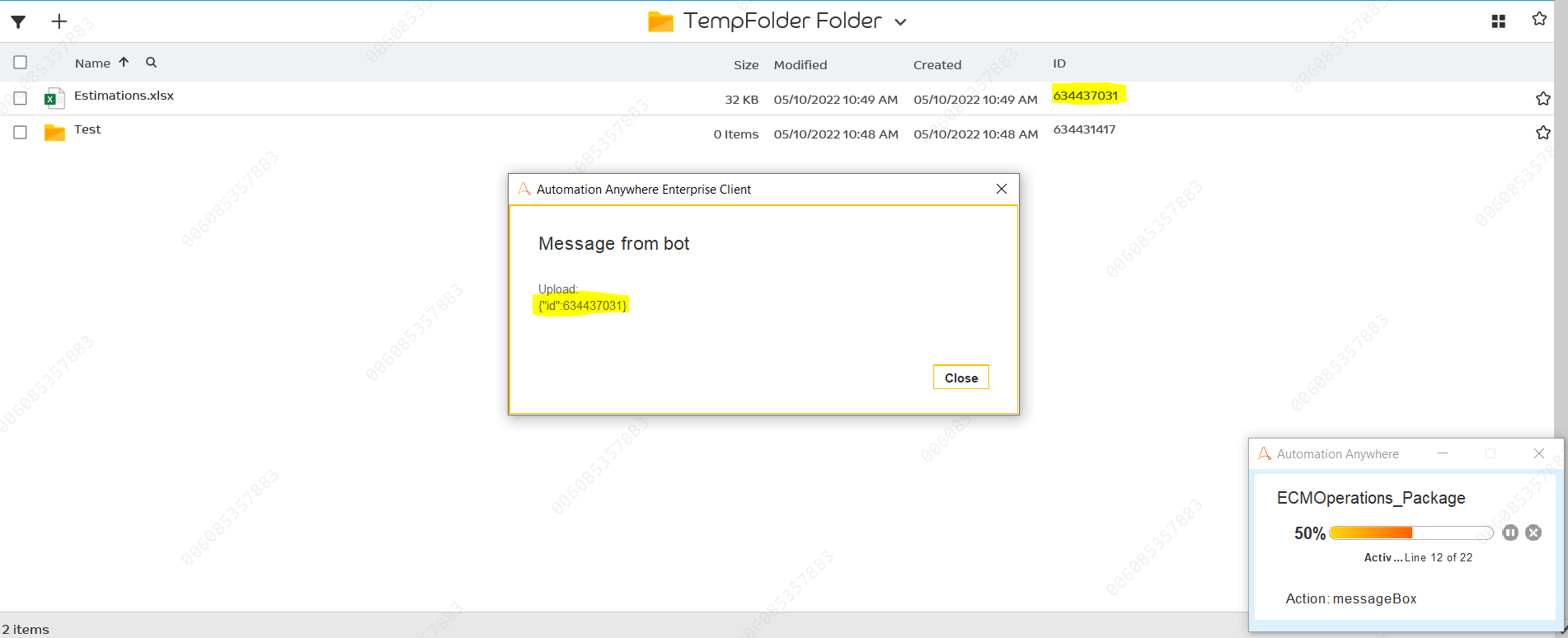
Task: Favorite the TempFolder using header star
Action: (1539, 19)
